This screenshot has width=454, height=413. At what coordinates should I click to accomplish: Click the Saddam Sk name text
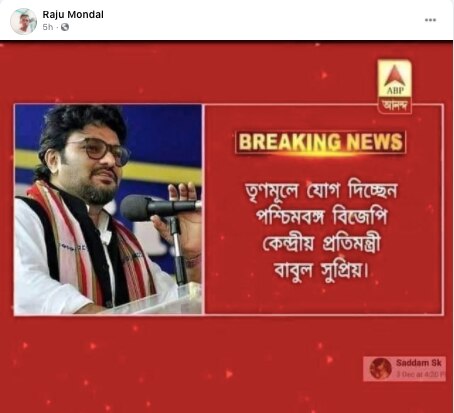tap(419, 363)
